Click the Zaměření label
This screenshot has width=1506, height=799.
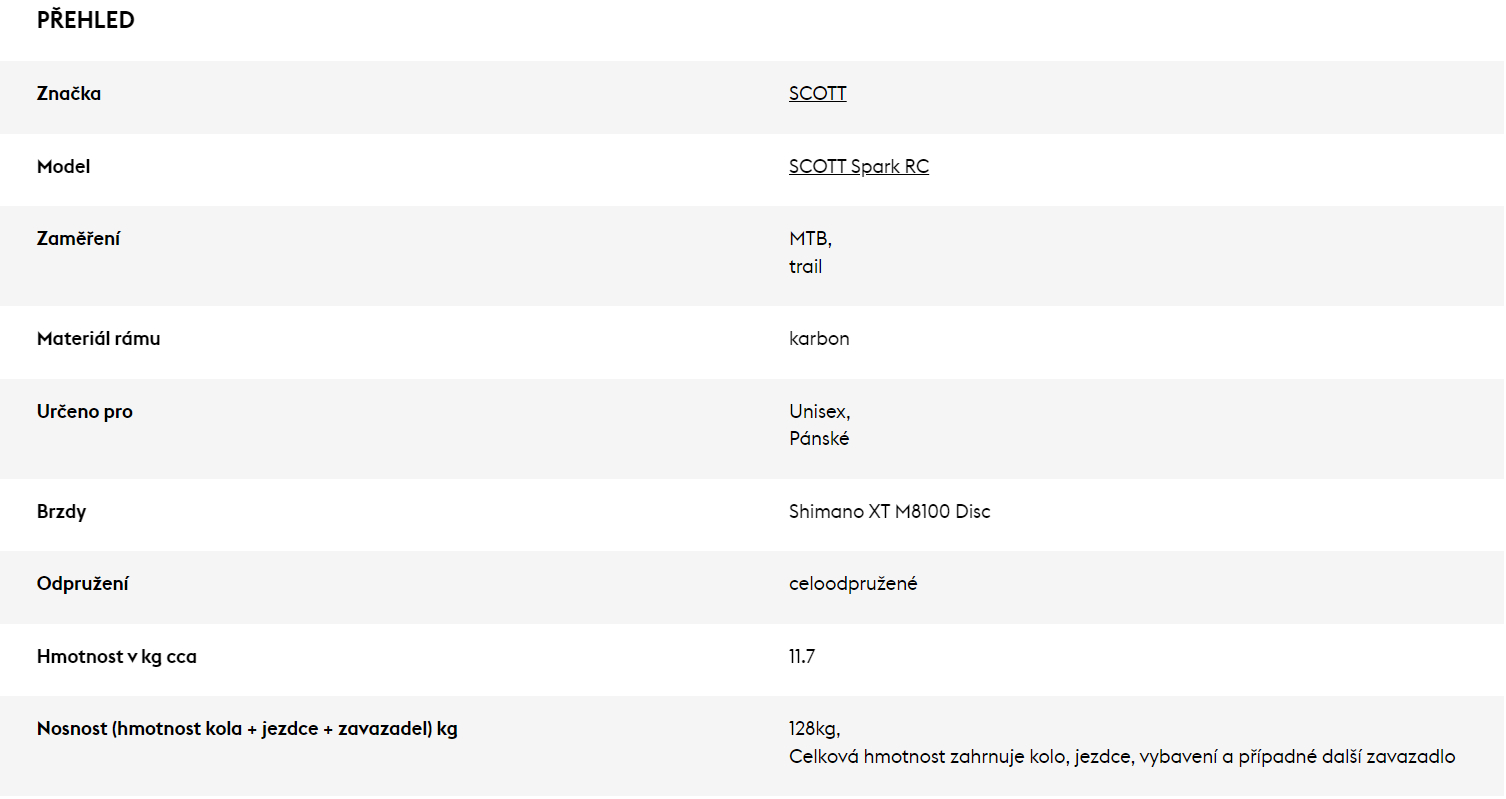78,239
